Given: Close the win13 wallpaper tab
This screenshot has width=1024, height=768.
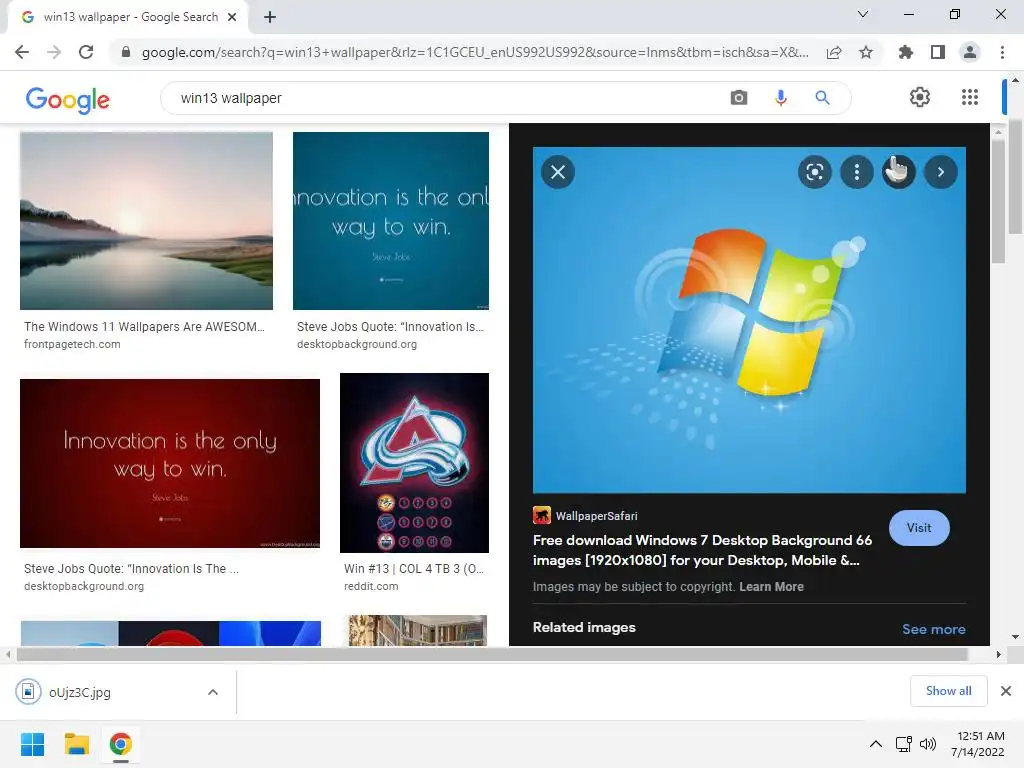Looking at the screenshot, I should [x=232, y=17].
